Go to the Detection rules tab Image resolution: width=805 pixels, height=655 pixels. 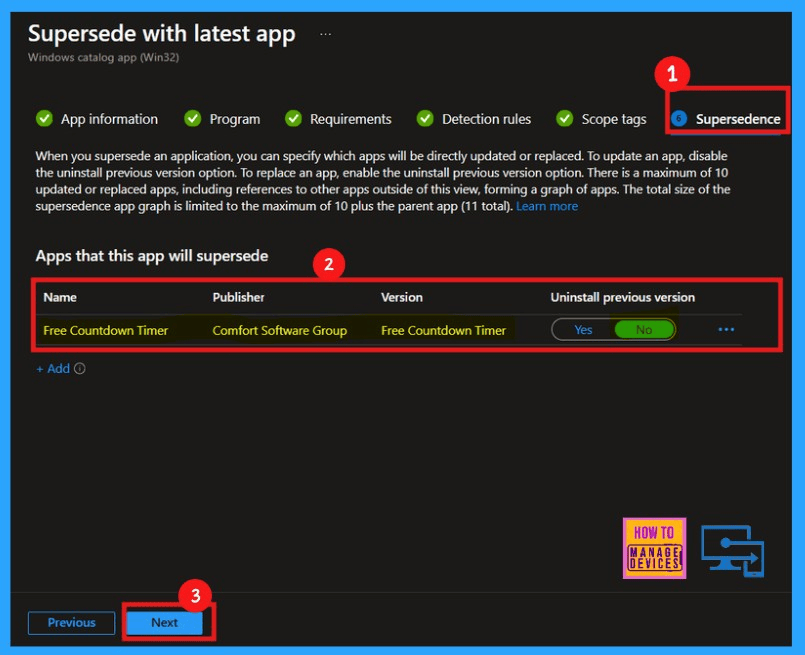click(x=486, y=119)
